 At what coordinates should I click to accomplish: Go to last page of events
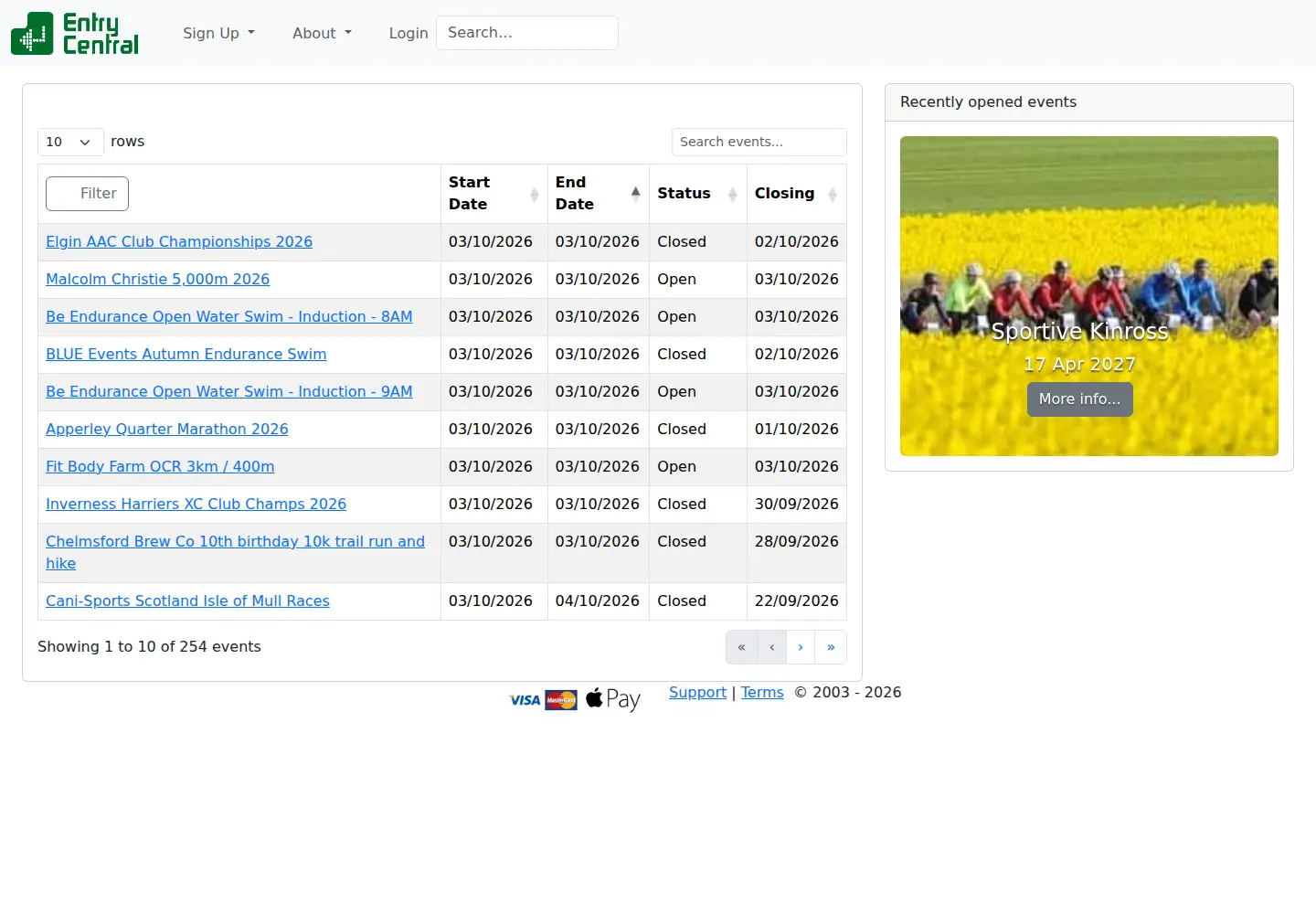pos(831,647)
